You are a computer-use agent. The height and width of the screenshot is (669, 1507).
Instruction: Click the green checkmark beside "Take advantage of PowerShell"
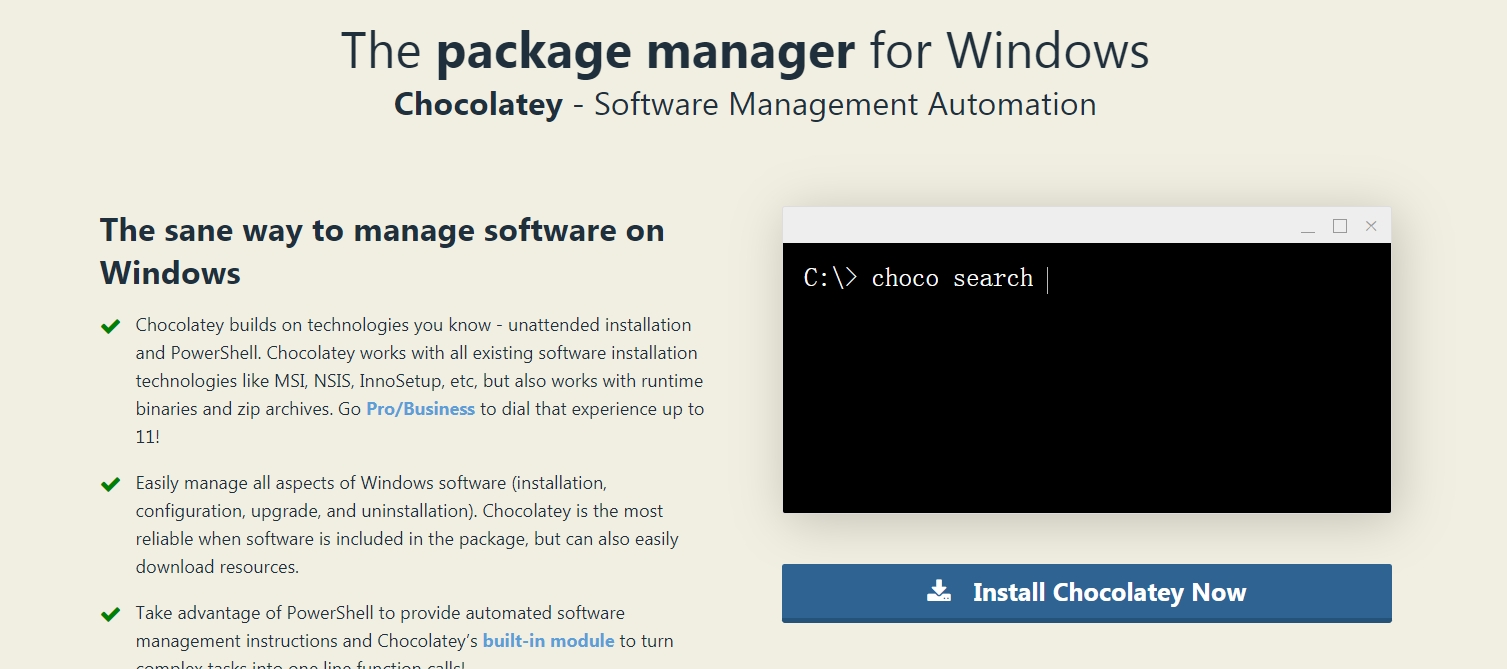[x=110, y=614]
